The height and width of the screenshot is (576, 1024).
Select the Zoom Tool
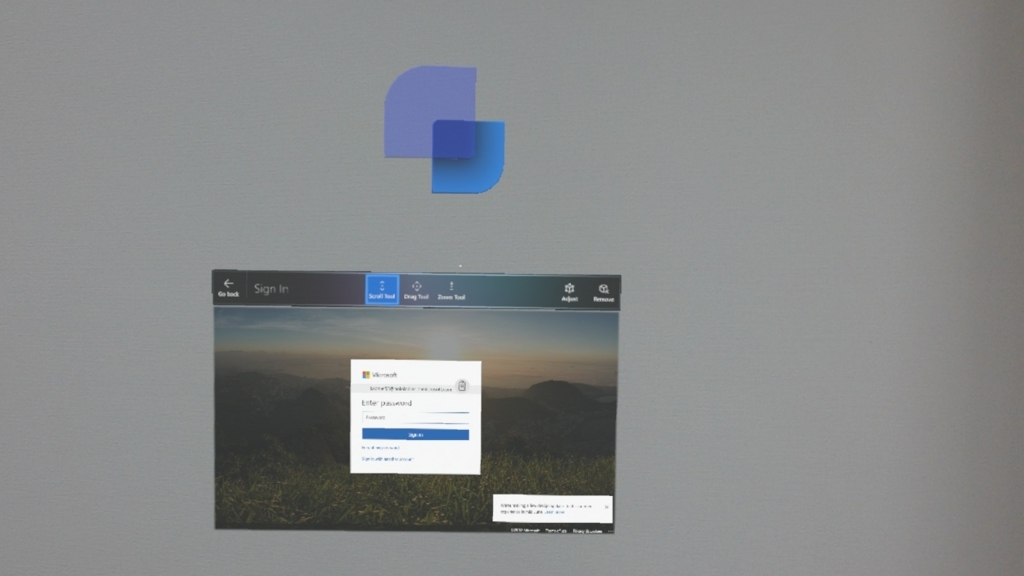pyautogui.click(x=451, y=291)
